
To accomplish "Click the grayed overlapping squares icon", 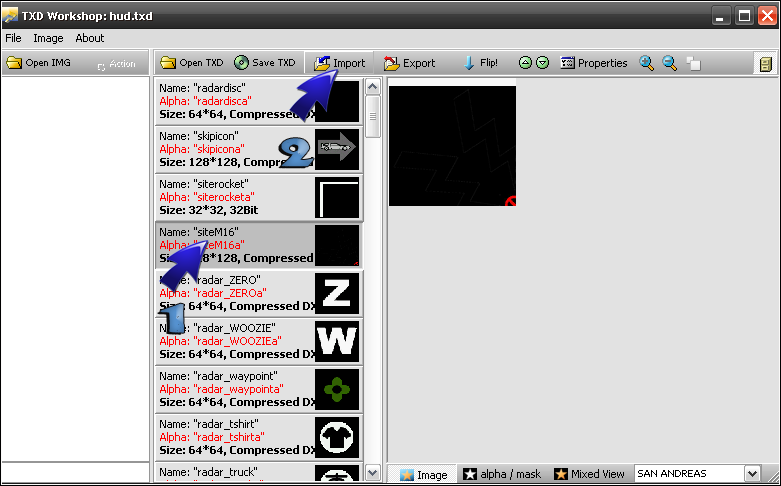I will (x=693, y=64).
